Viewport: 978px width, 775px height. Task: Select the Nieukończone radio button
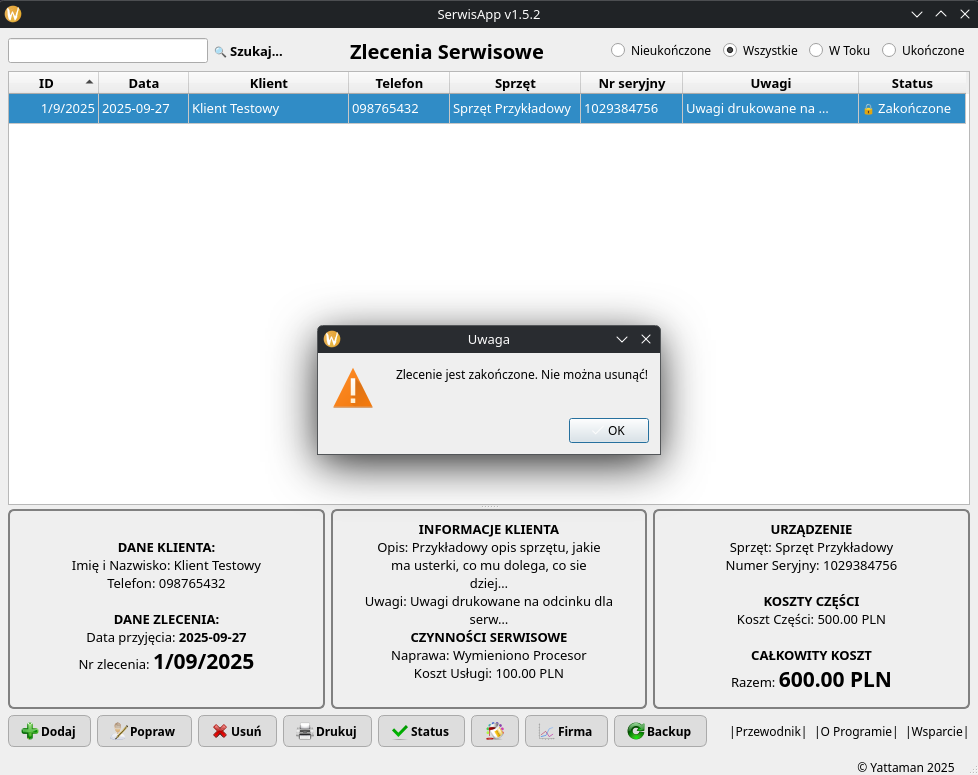(x=618, y=50)
